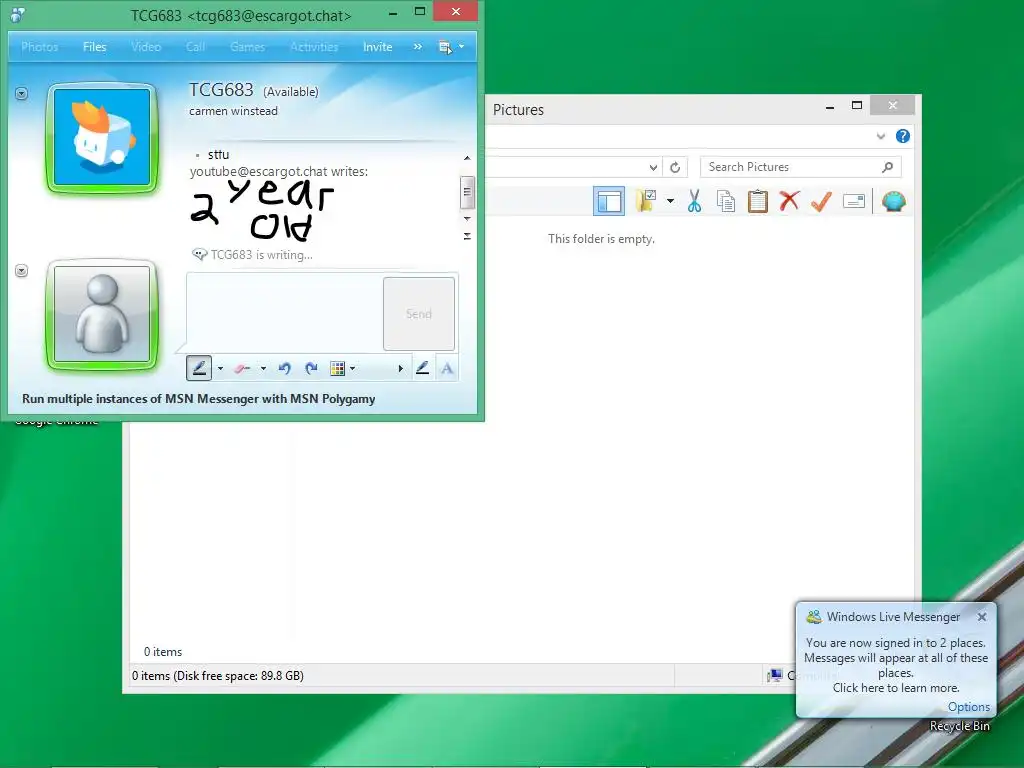
Task: Click the Classic Shell settings icon
Action: 893,201
